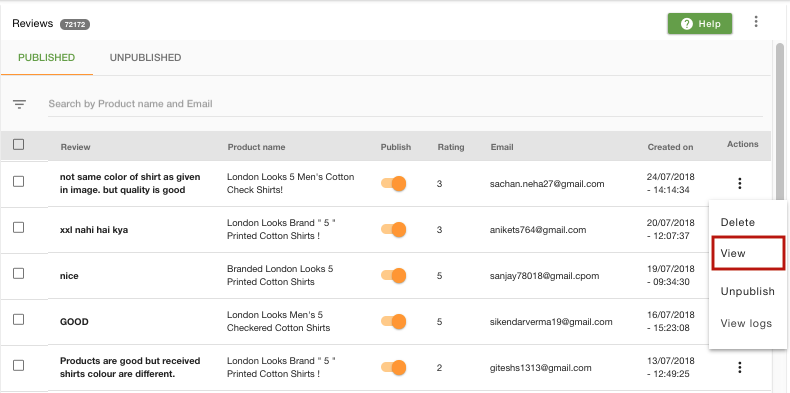The height and width of the screenshot is (393, 790).
Task: Click the filter icon beside search
Action: click(x=20, y=104)
